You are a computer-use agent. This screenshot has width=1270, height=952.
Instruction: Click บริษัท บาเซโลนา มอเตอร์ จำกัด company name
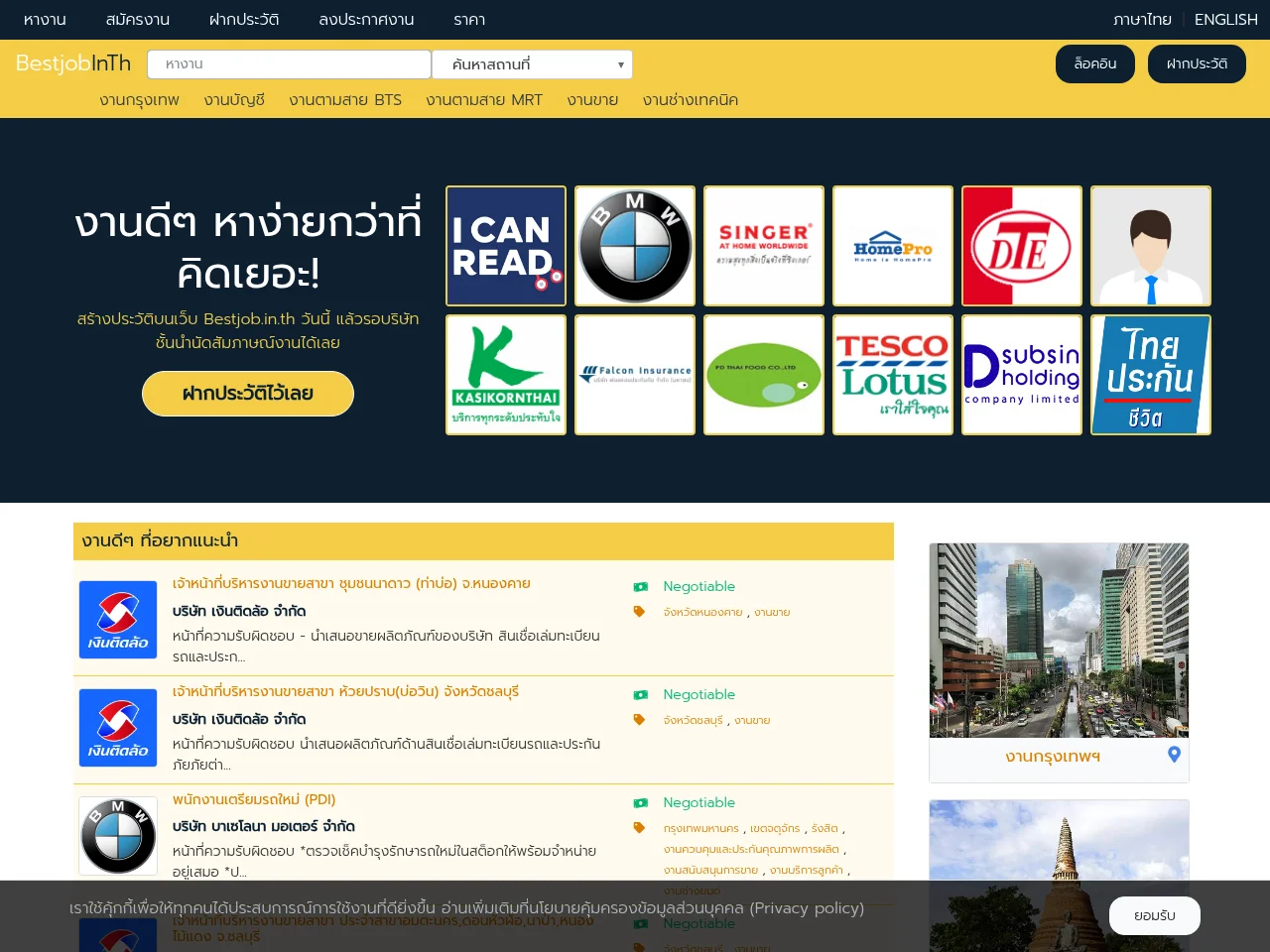point(264,826)
